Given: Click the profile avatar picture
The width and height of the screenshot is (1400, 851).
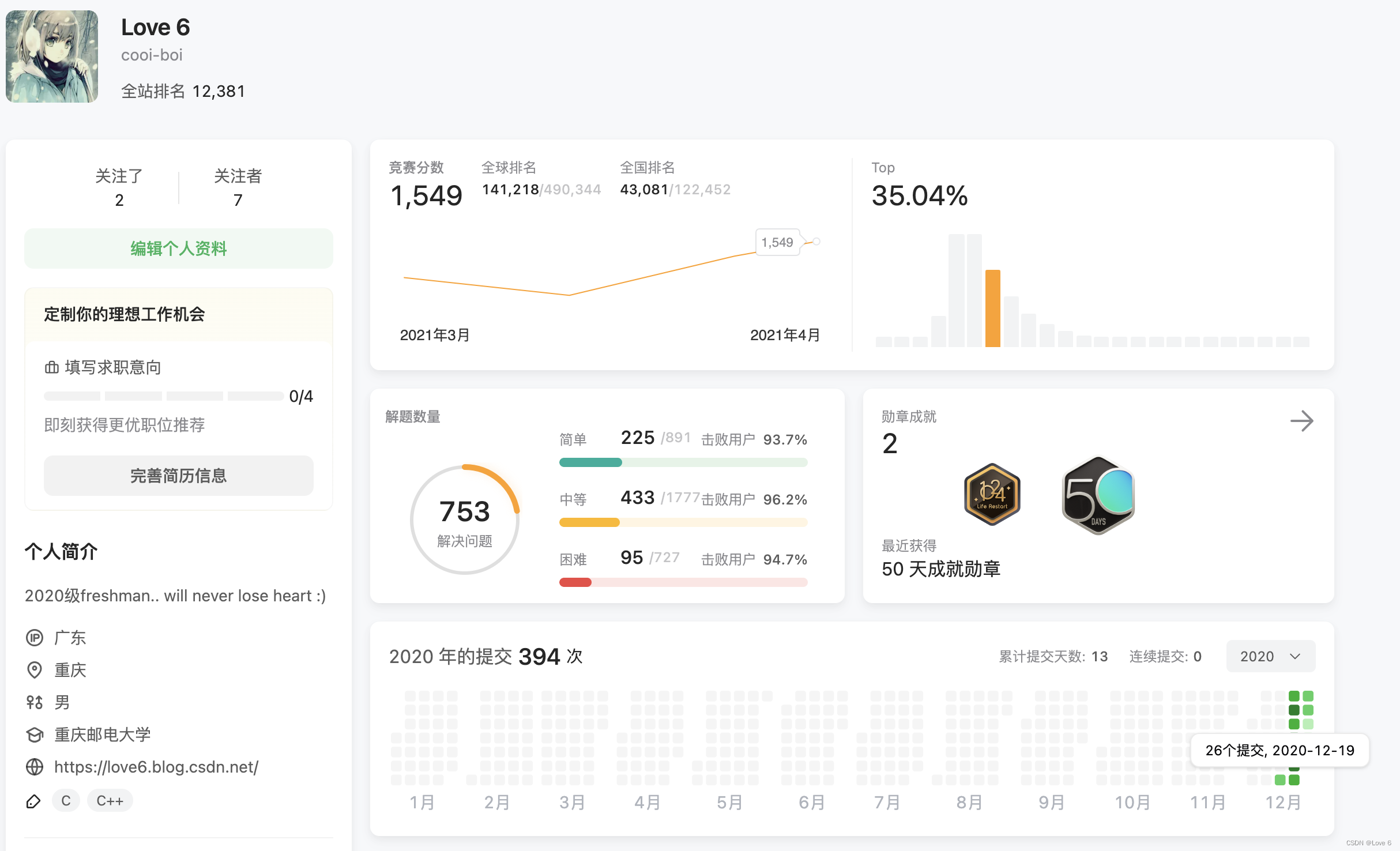Looking at the screenshot, I should tap(52, 57).
